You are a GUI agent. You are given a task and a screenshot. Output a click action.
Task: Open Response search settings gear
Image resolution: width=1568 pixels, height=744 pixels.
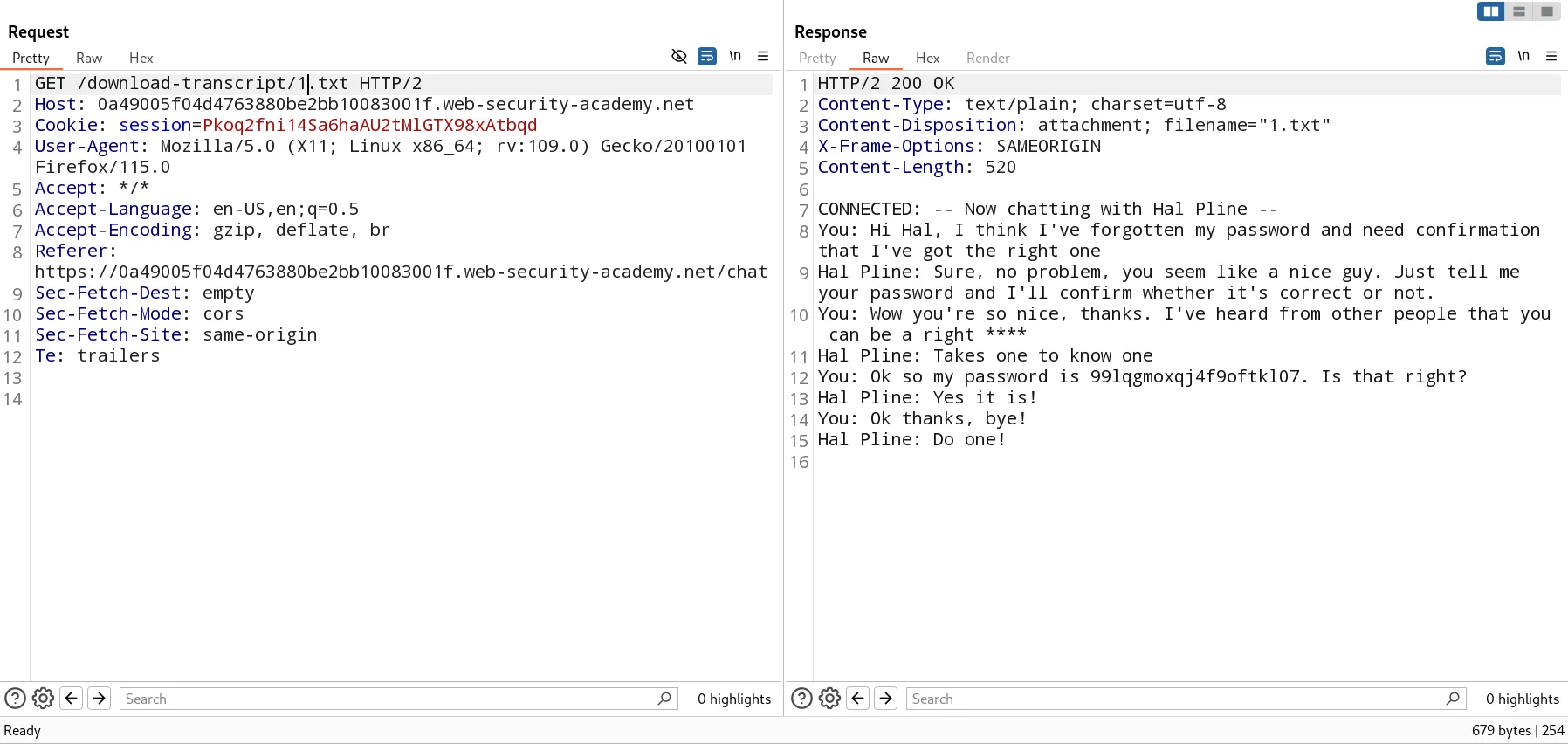coord(829,699)
